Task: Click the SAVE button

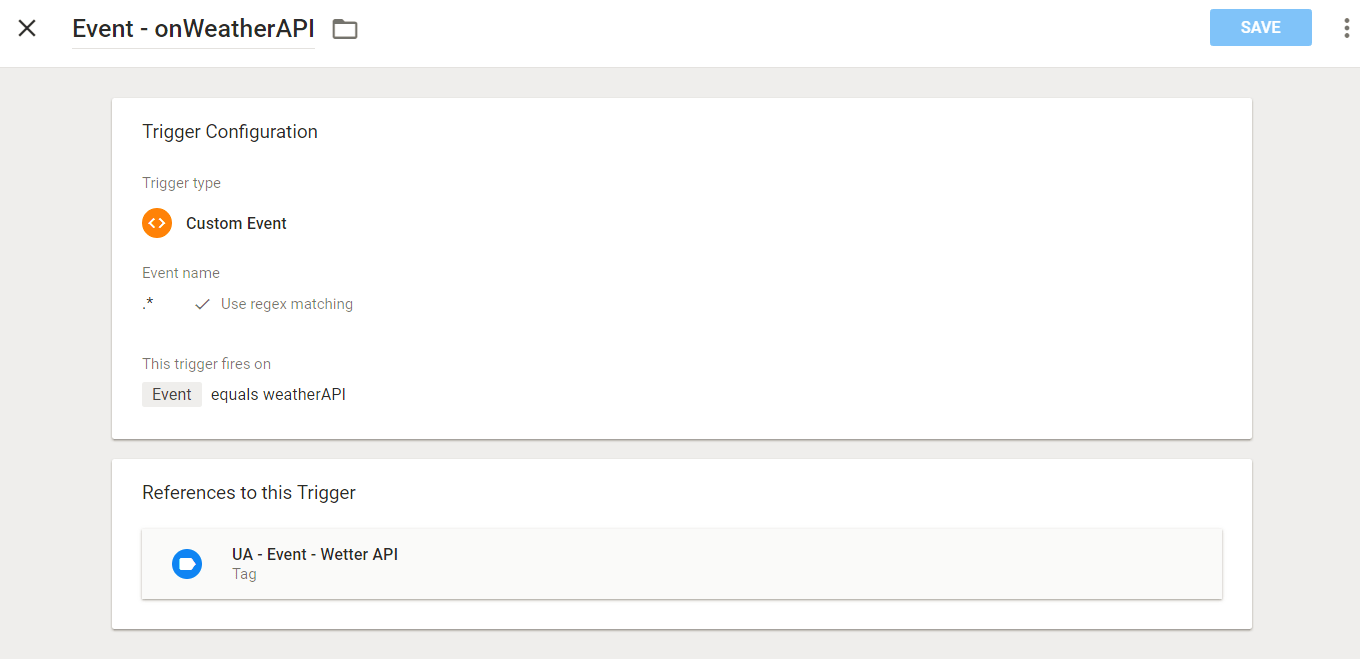Action: click(1260, 28)
